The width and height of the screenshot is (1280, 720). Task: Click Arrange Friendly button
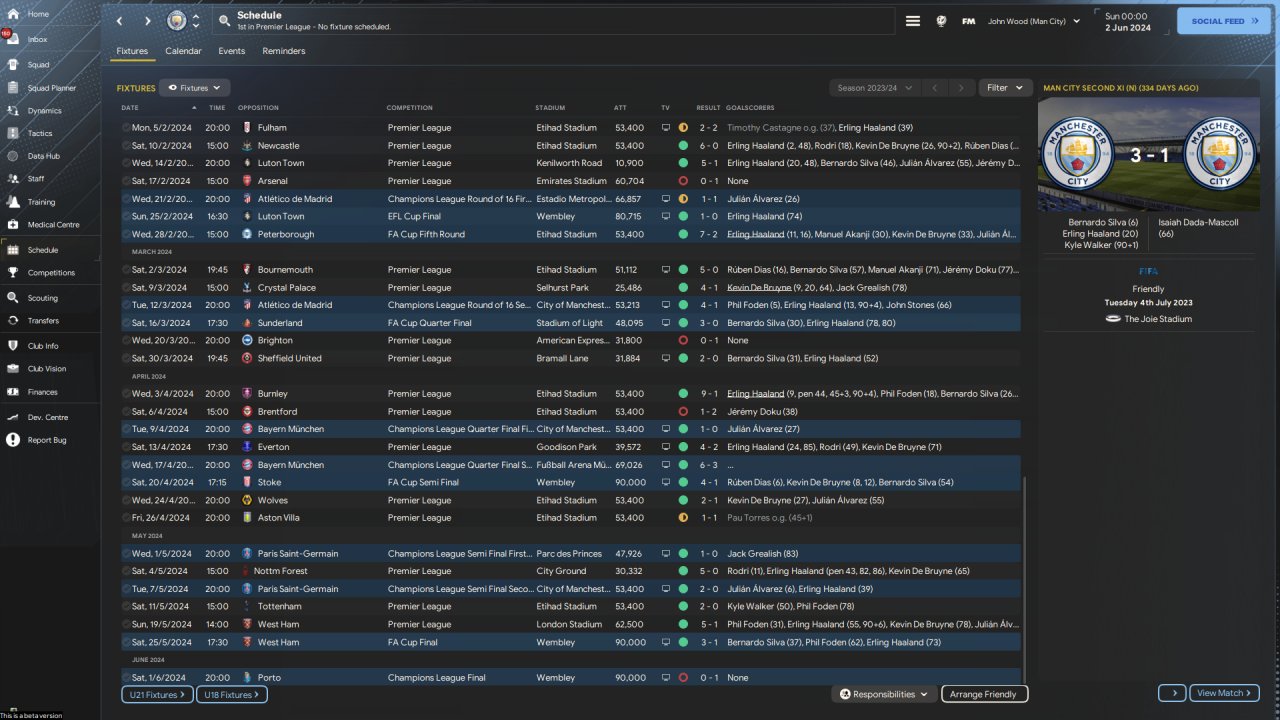[x=983, y=694]
